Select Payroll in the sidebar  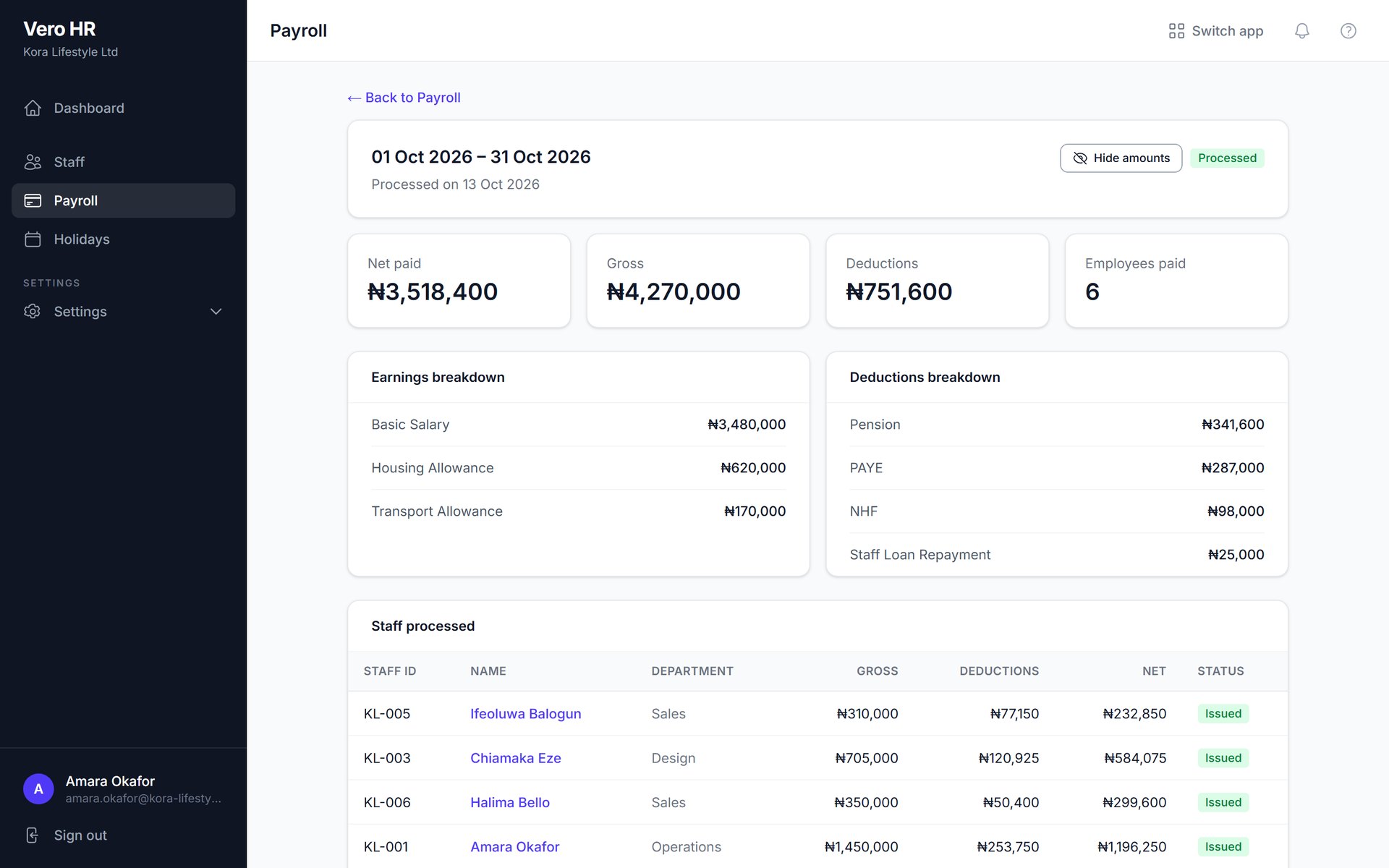point(123,200)
